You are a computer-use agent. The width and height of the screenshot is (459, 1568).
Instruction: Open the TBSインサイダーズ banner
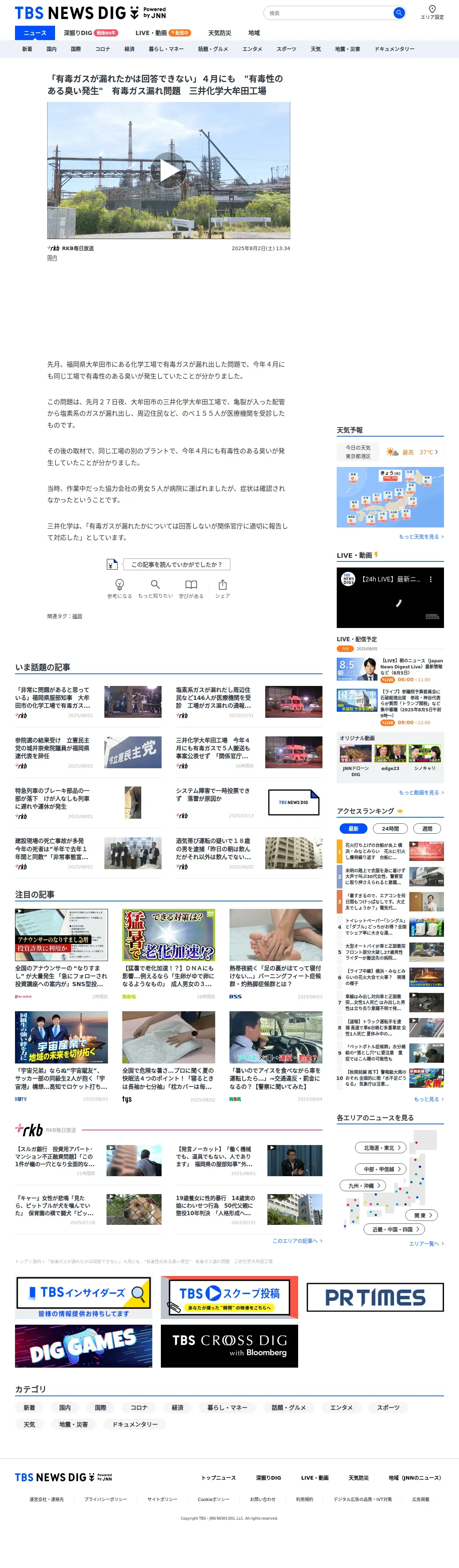click(x=84, y=1297)
